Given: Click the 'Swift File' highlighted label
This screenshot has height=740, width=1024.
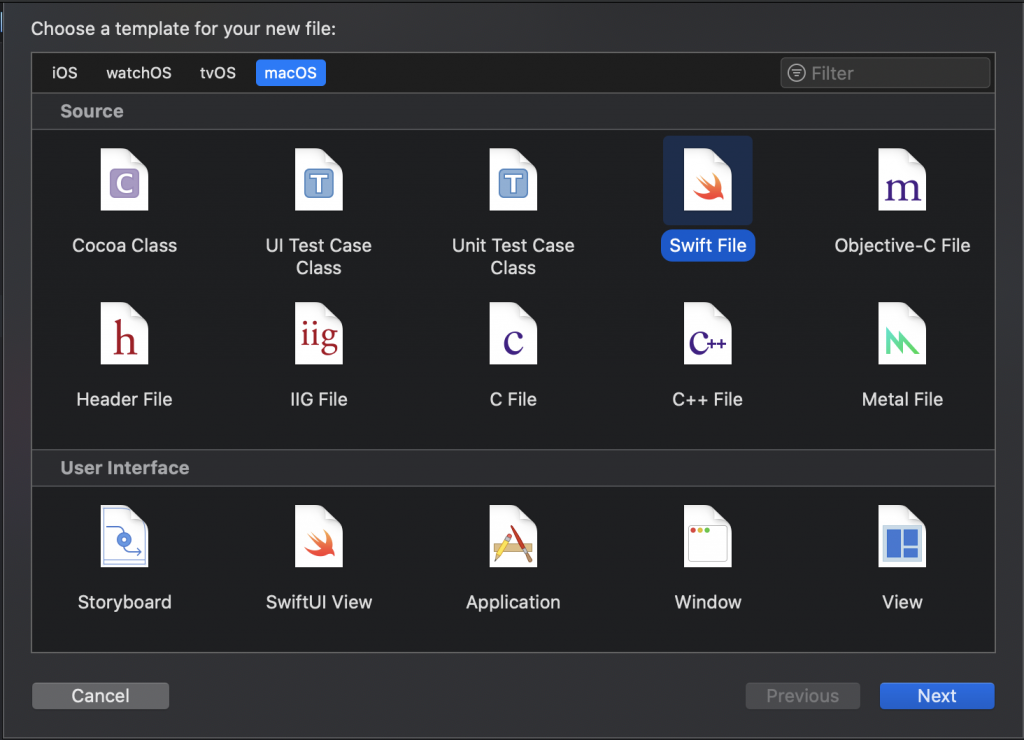Looking at the screenshot, I should [708, 246].
